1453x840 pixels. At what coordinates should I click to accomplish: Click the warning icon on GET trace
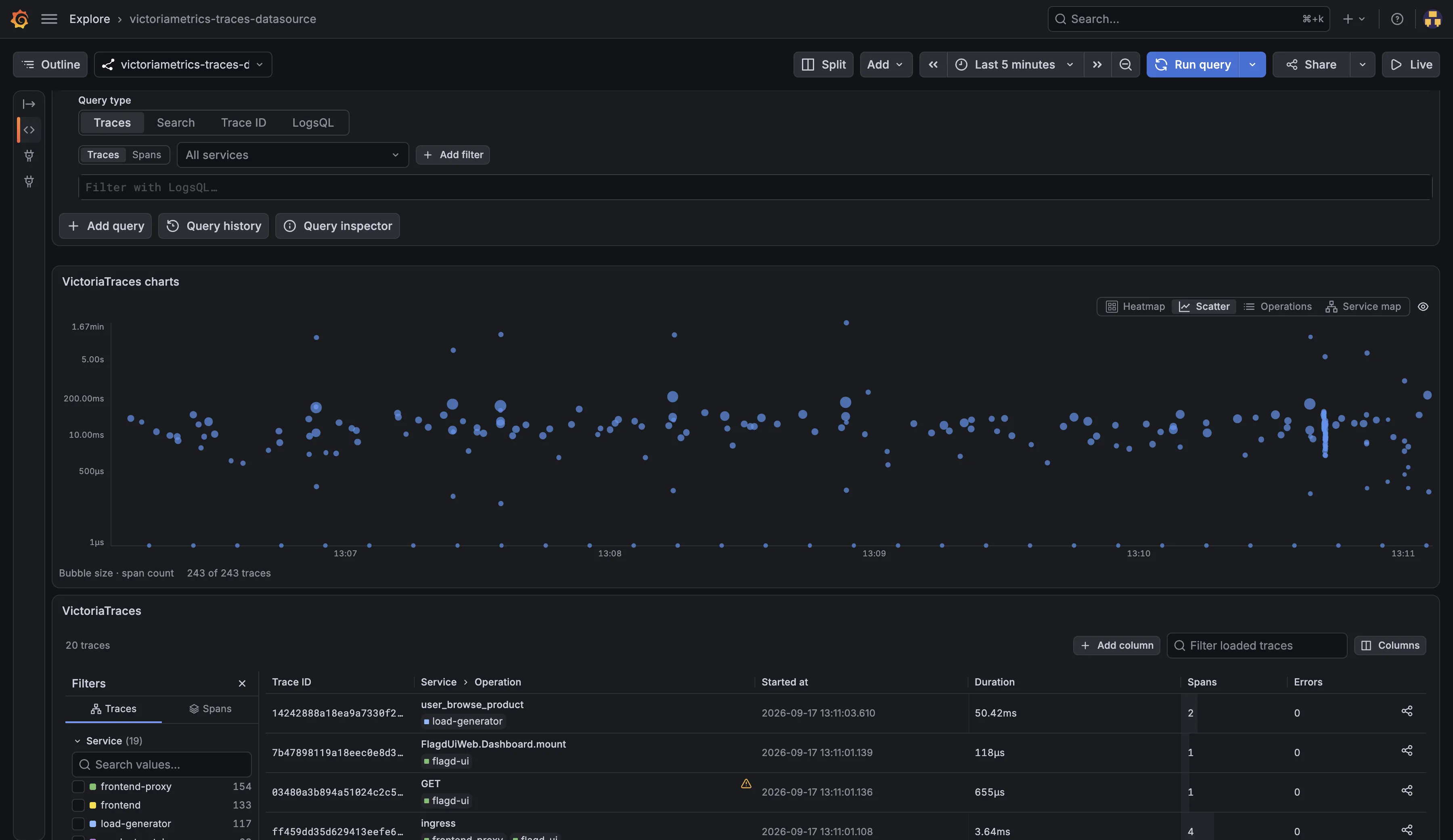coord(746,784)
